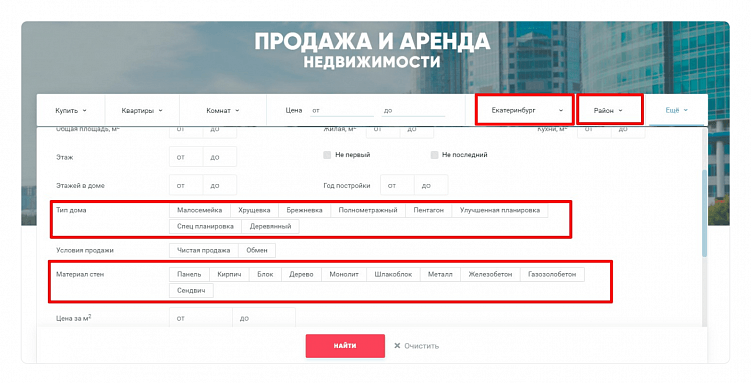Select Деревянный house type
The image size is (751, 383).
(x=271, y=226)
